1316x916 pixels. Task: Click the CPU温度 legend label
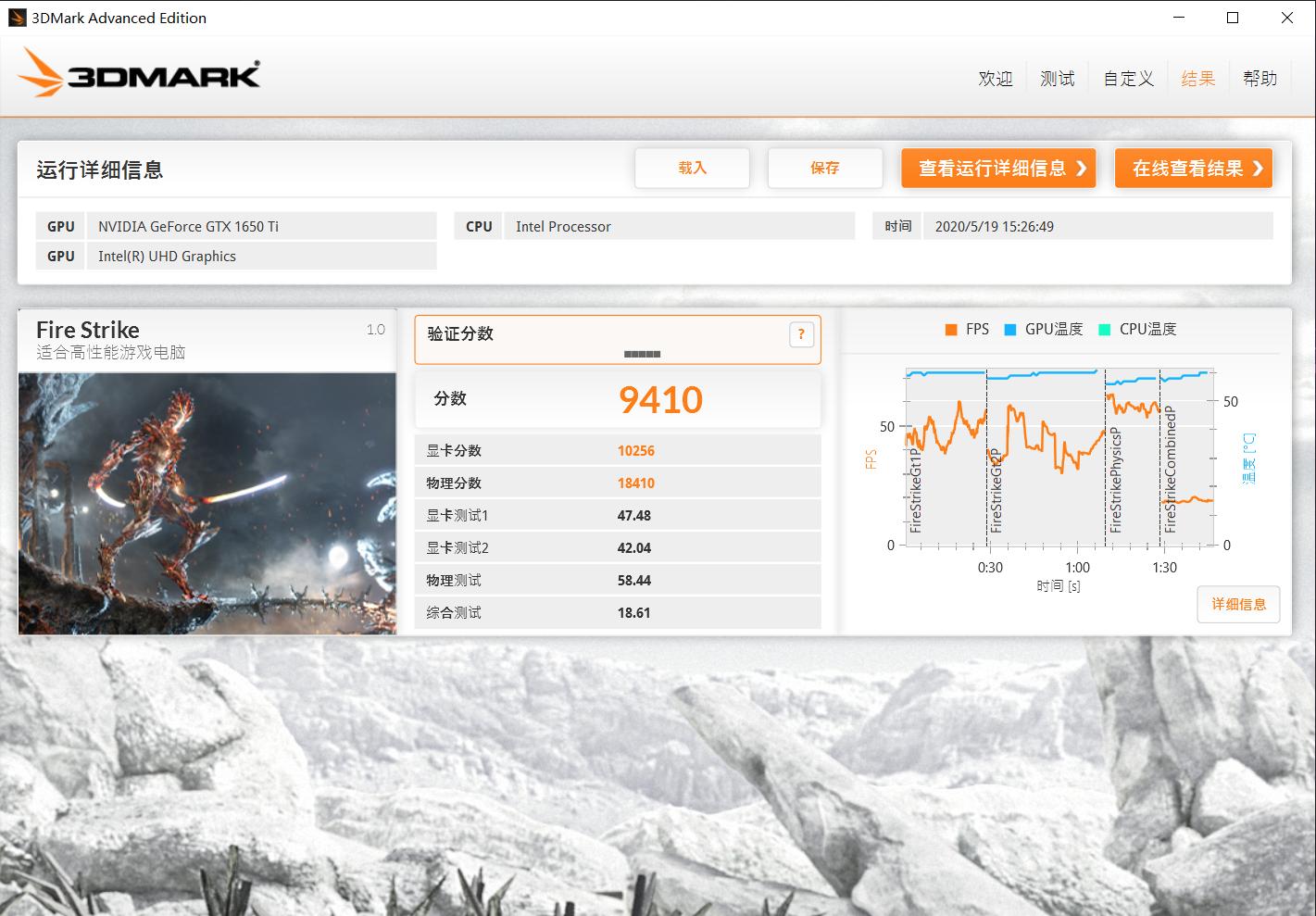coord(1147,330)
